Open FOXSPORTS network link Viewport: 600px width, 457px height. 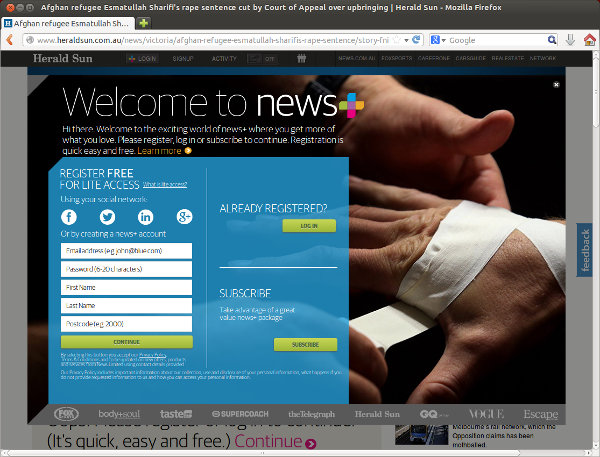pos(397,58)
